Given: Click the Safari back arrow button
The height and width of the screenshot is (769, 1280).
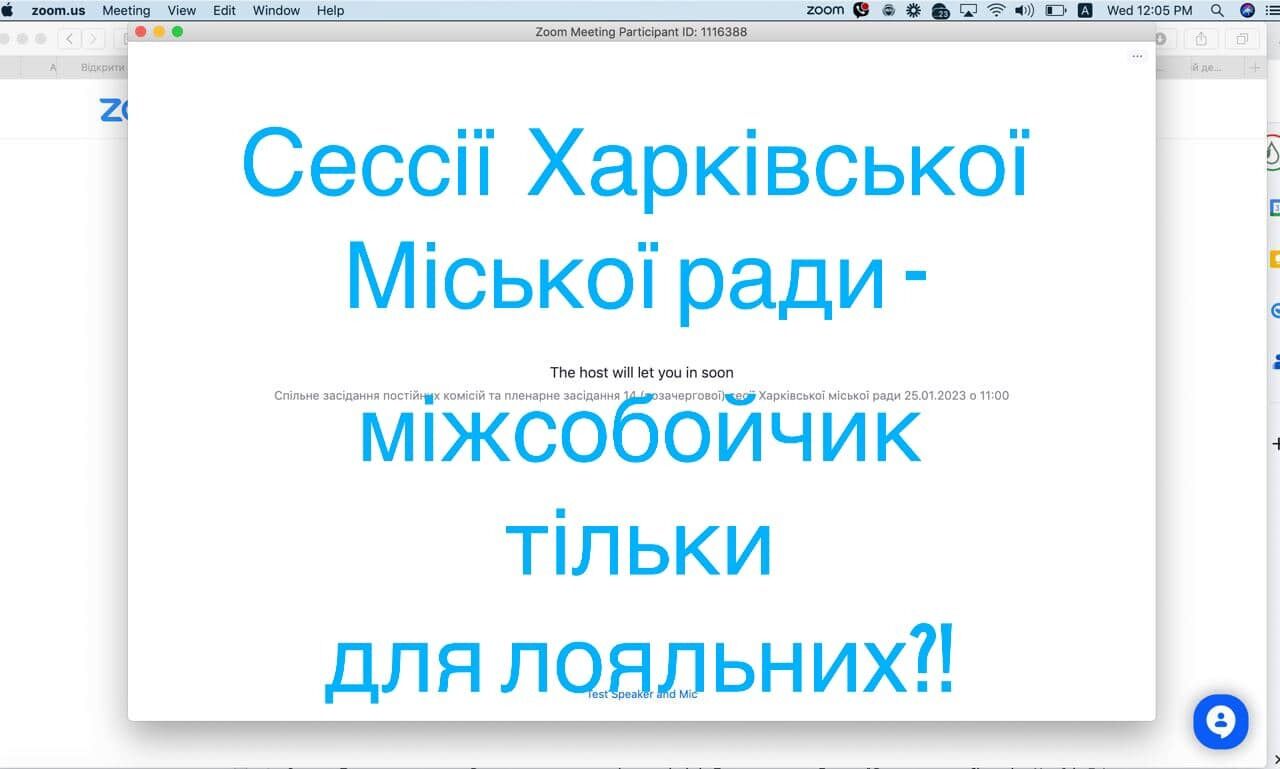Looking at the screenshot, I should click(69, 39).
